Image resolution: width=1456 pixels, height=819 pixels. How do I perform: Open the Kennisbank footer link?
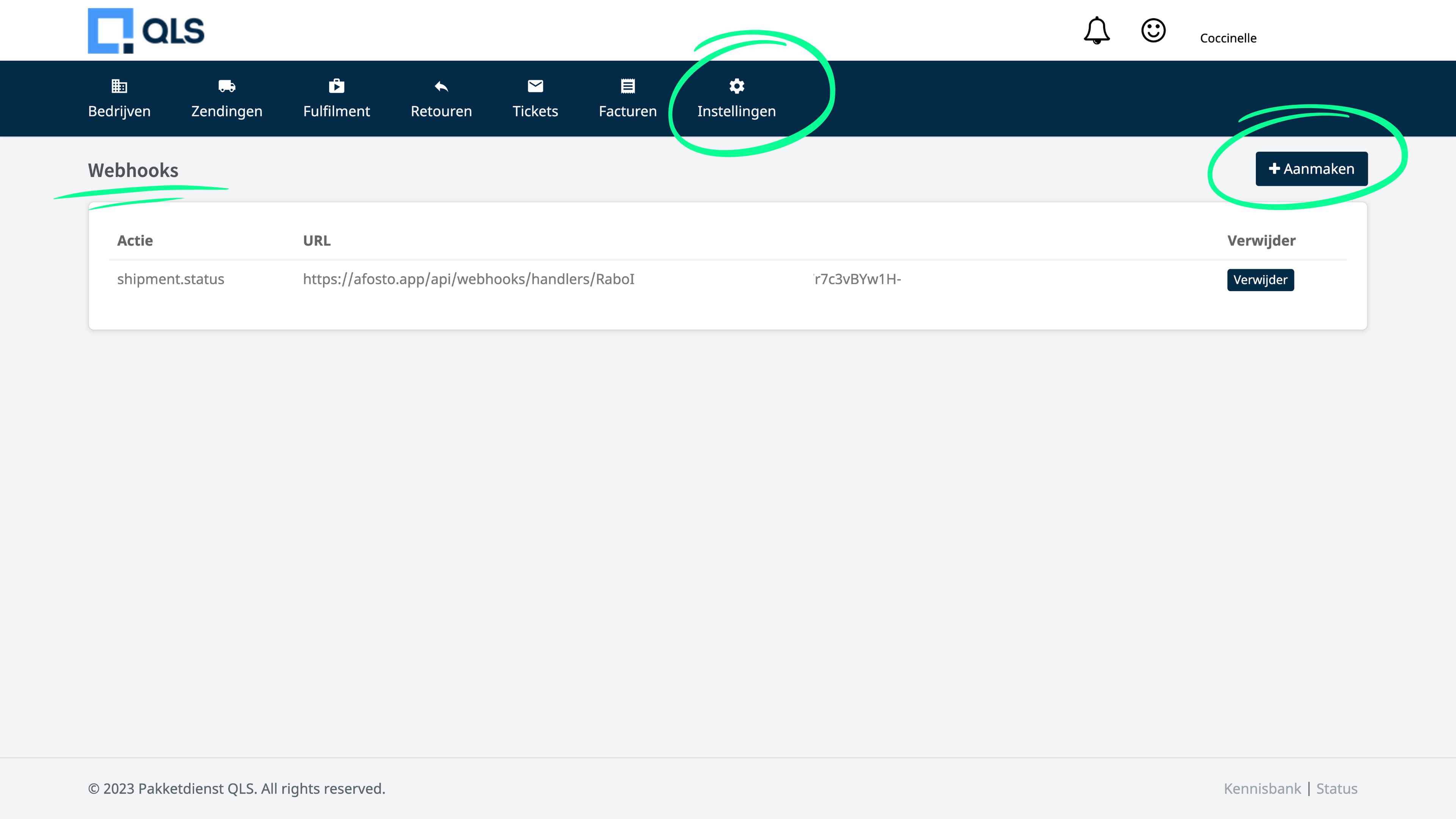(1262, 789)
